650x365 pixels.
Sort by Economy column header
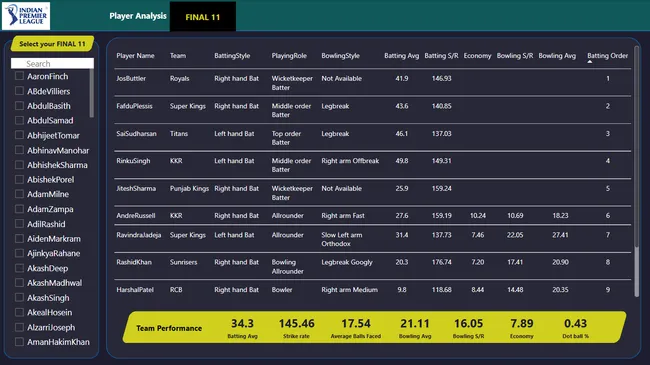[x=477, y=56]
